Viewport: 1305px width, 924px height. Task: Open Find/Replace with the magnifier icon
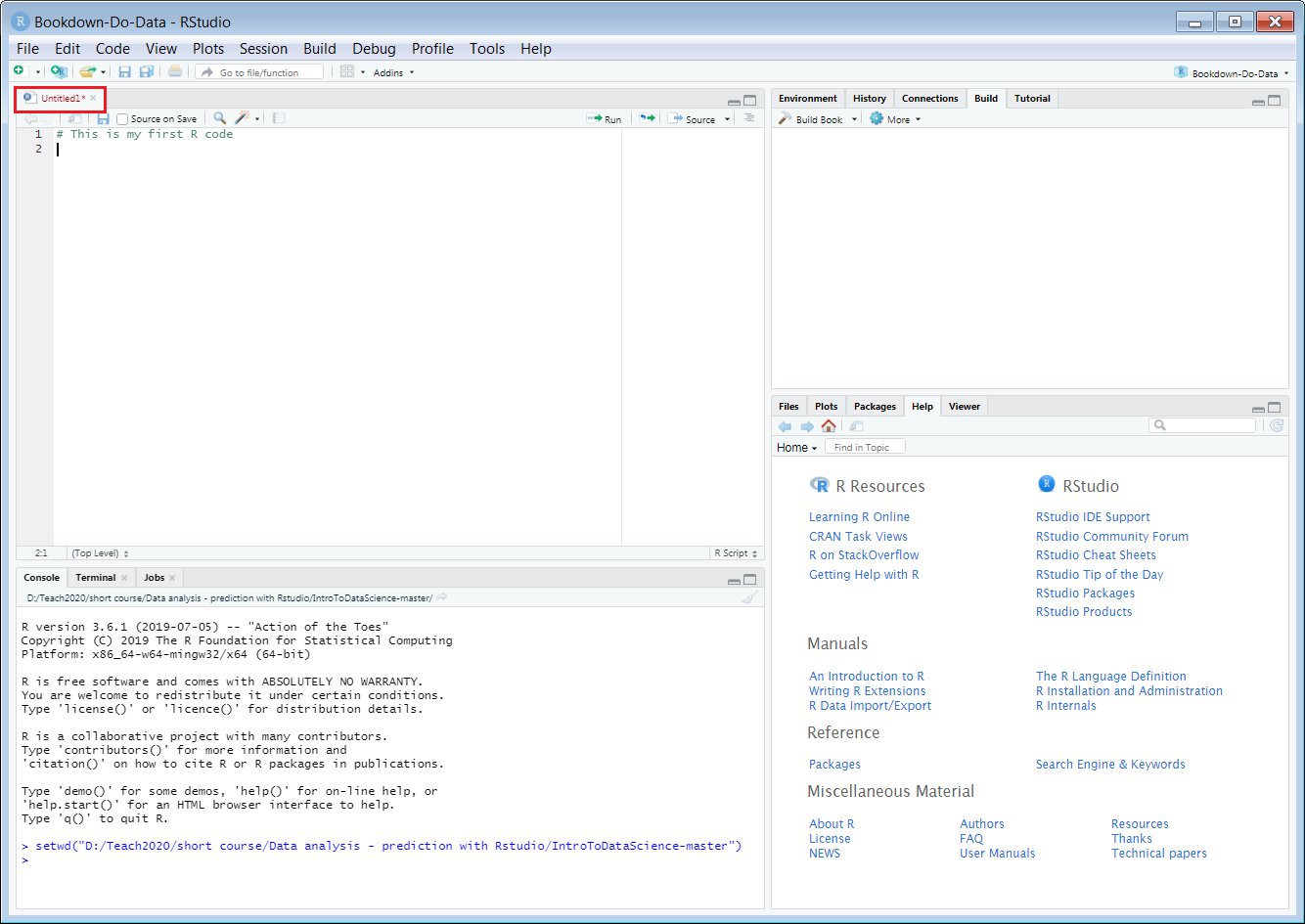(x=217, y=118)
